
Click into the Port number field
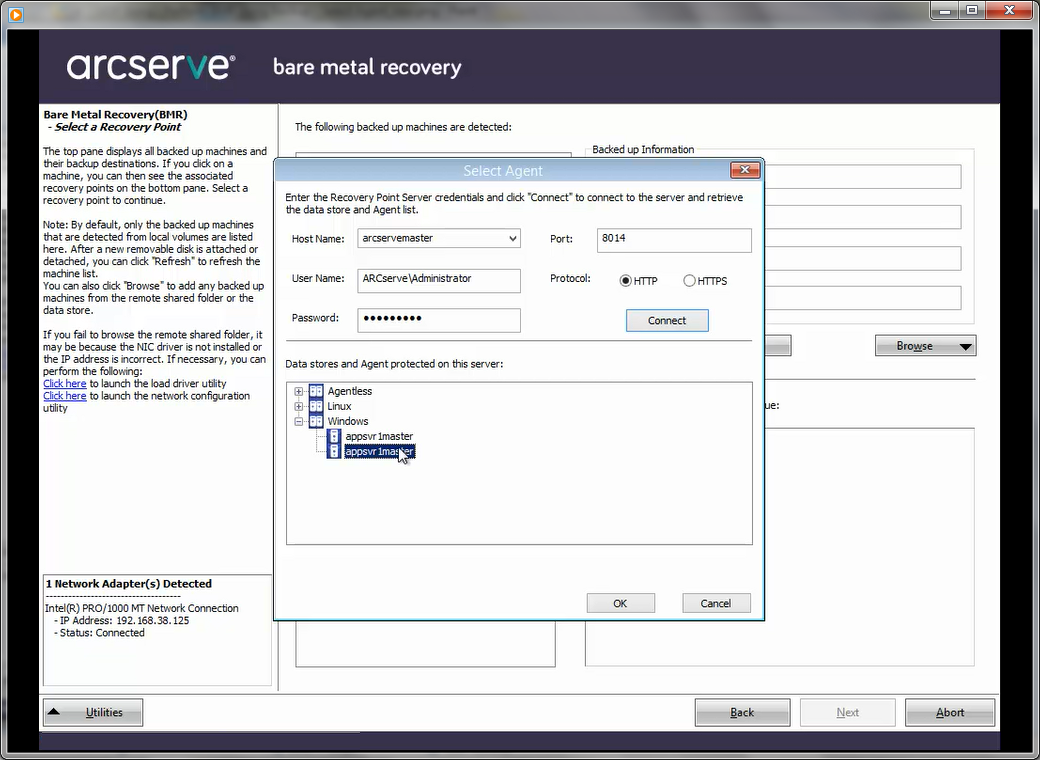coord(674,240)
